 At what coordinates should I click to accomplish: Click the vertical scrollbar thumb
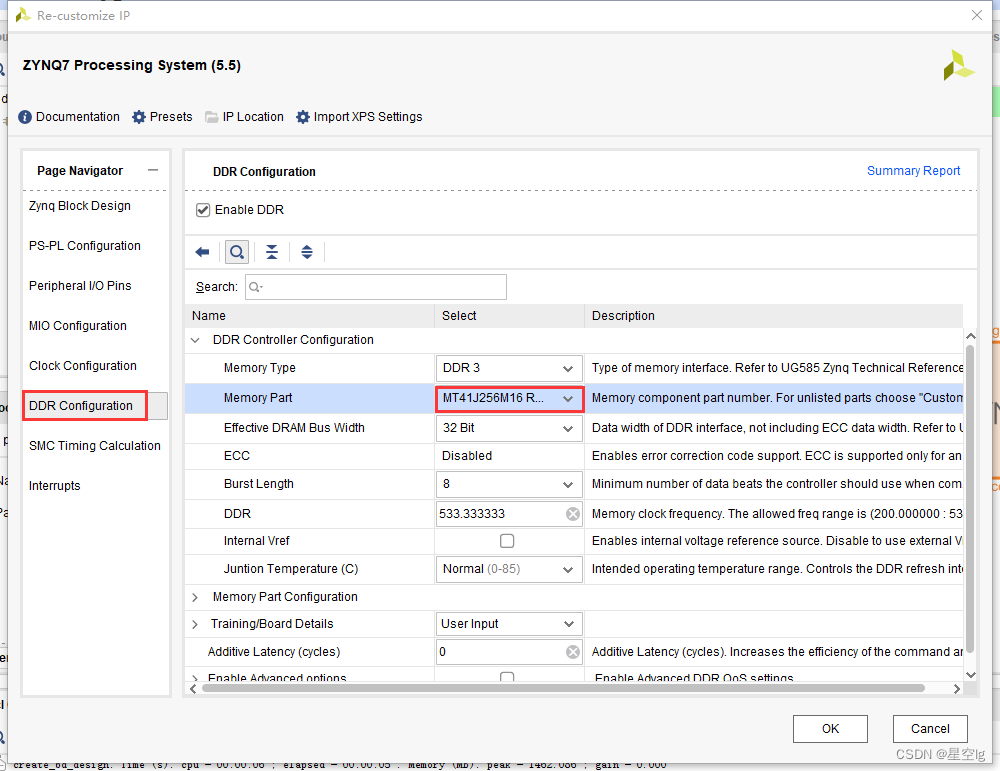click(970, 499)
